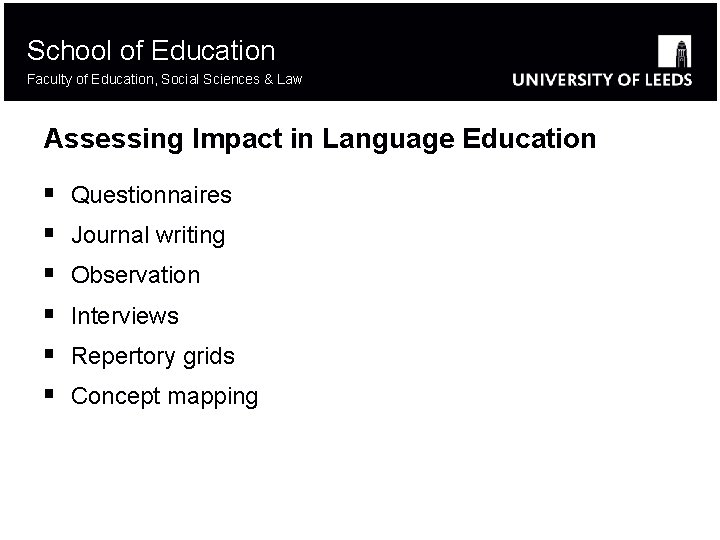This screenshot has width=720, height=540.
Task: Select the Journal writing list item
Action: pyautogui.click(x=148, y=236)
